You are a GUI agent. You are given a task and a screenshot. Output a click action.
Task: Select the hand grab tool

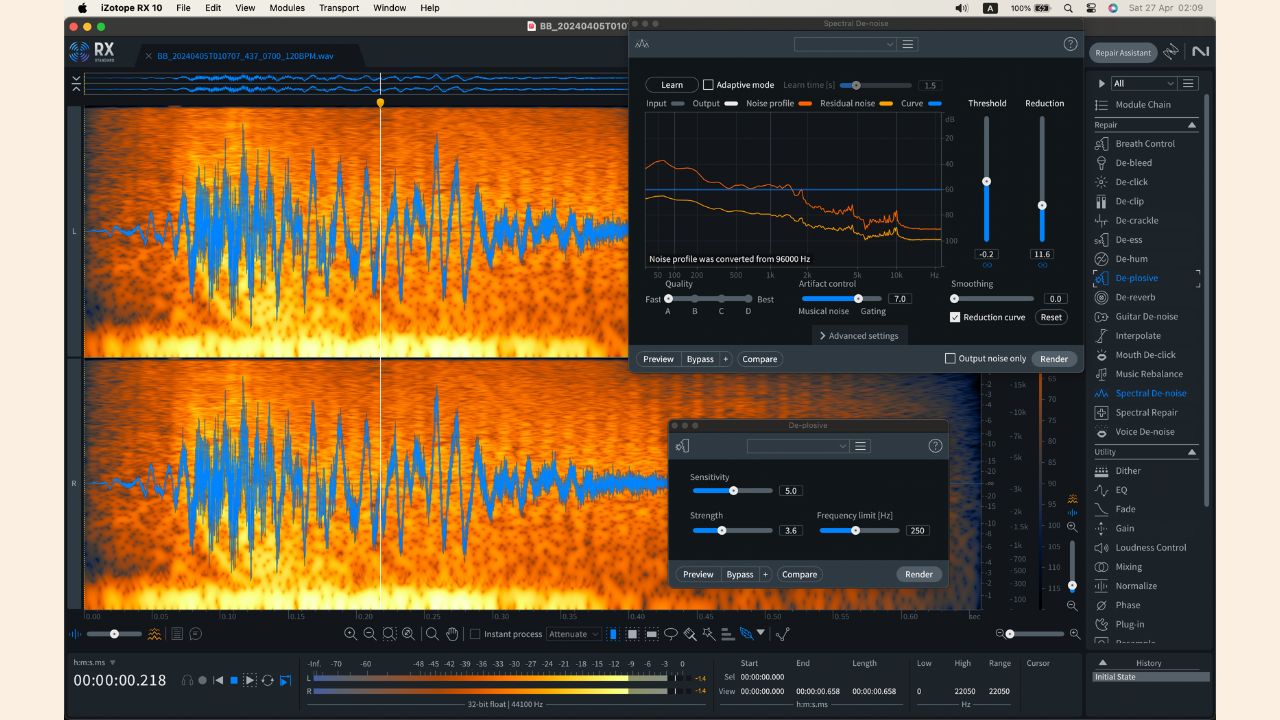(452, 634)
